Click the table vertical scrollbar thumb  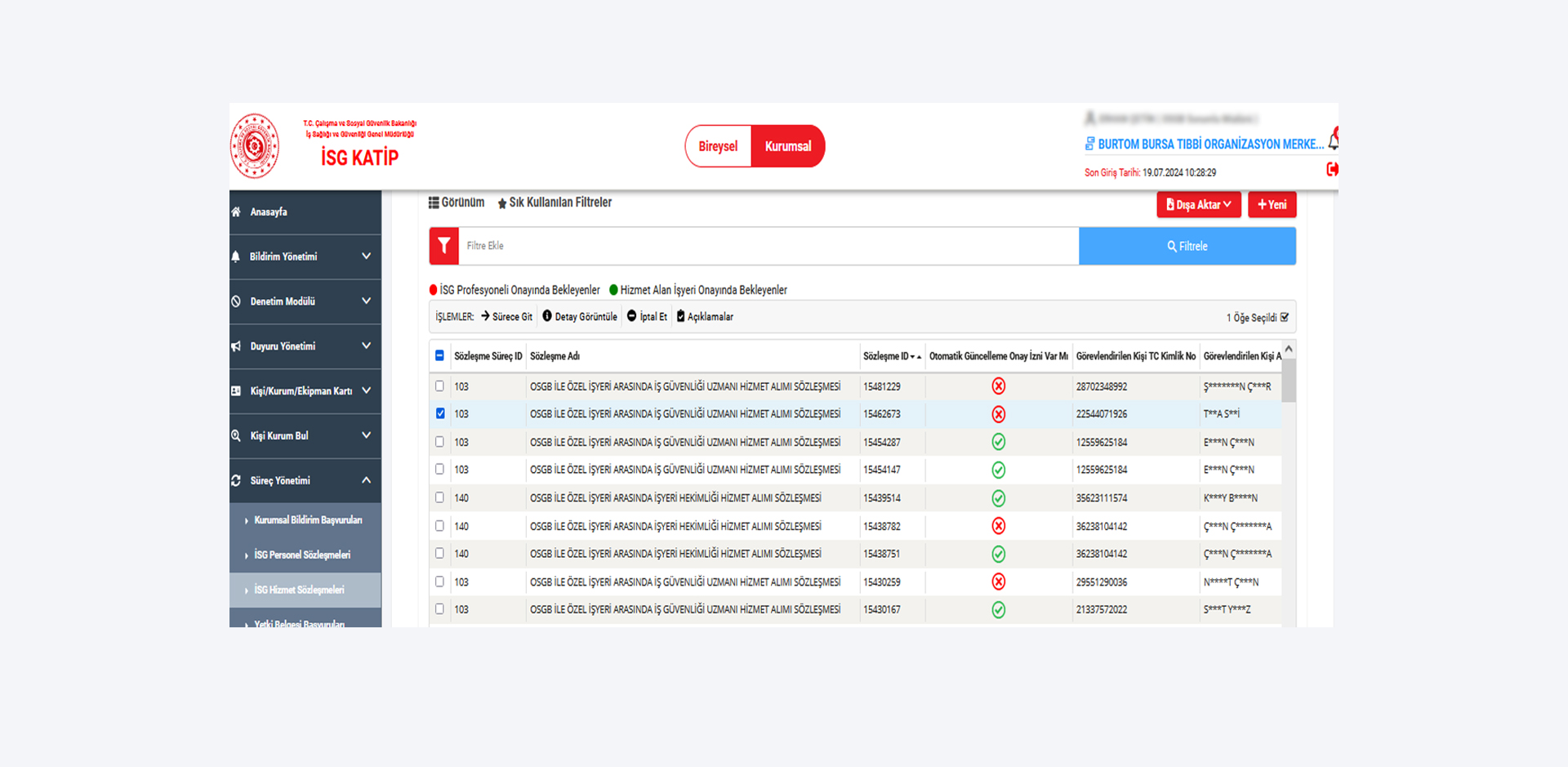(1289, 381)
